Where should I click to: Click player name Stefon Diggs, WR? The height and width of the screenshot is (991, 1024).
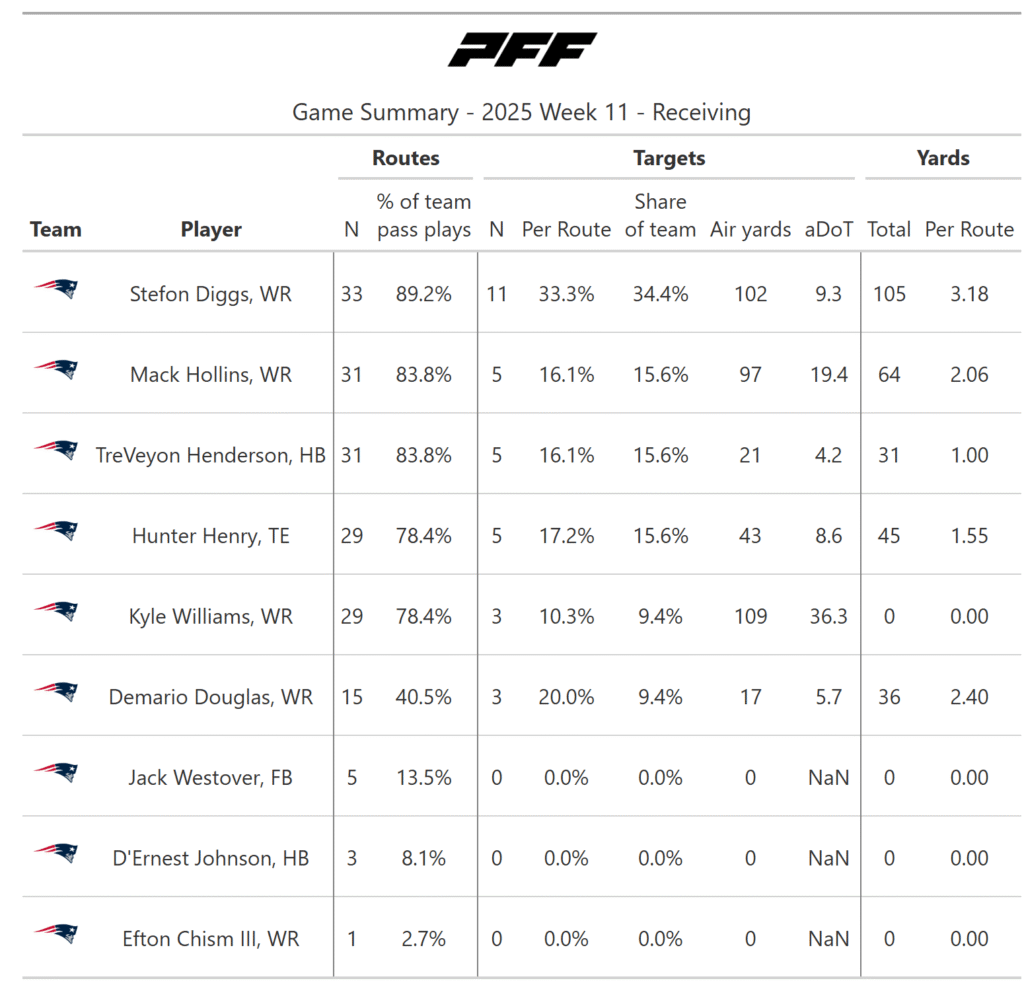coord(211,294)
